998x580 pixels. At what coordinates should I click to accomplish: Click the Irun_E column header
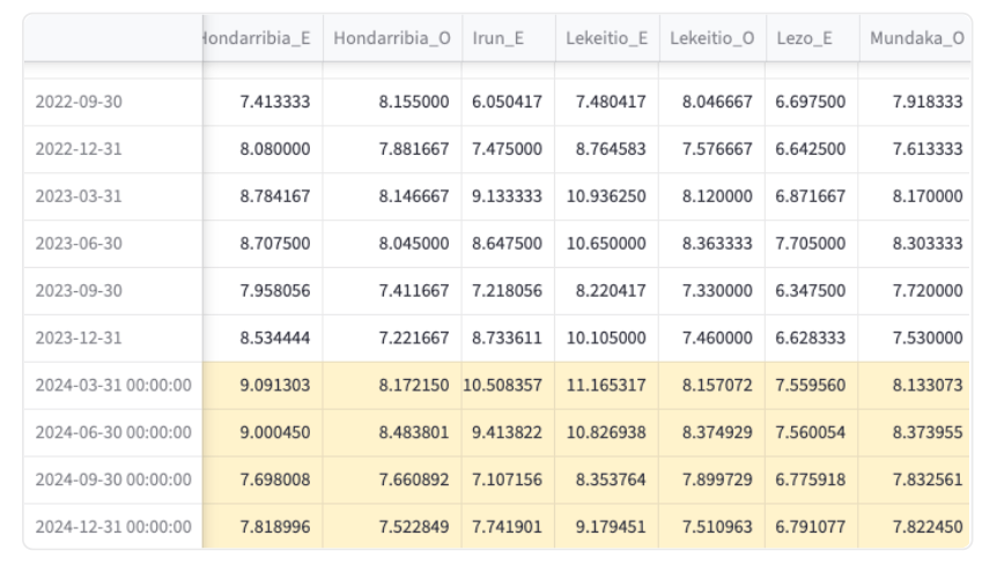(x=509, y=38)
